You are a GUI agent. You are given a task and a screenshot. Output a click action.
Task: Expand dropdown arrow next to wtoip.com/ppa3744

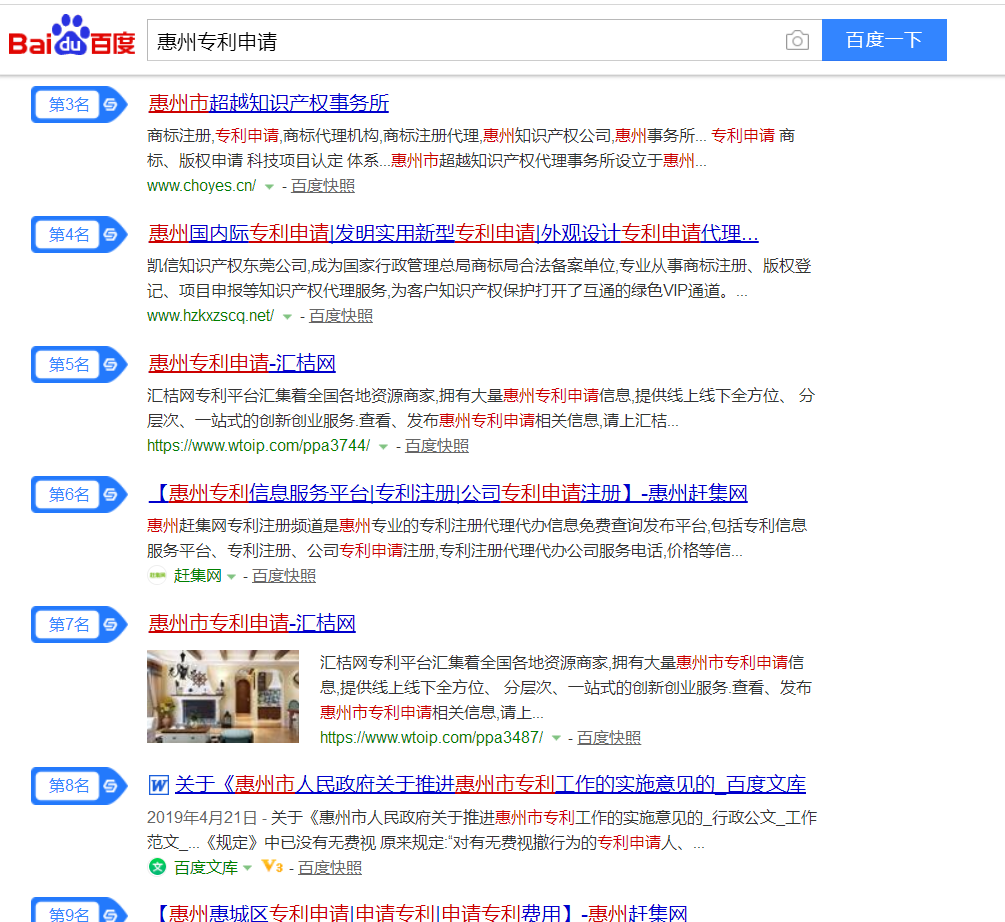[383, 447]
